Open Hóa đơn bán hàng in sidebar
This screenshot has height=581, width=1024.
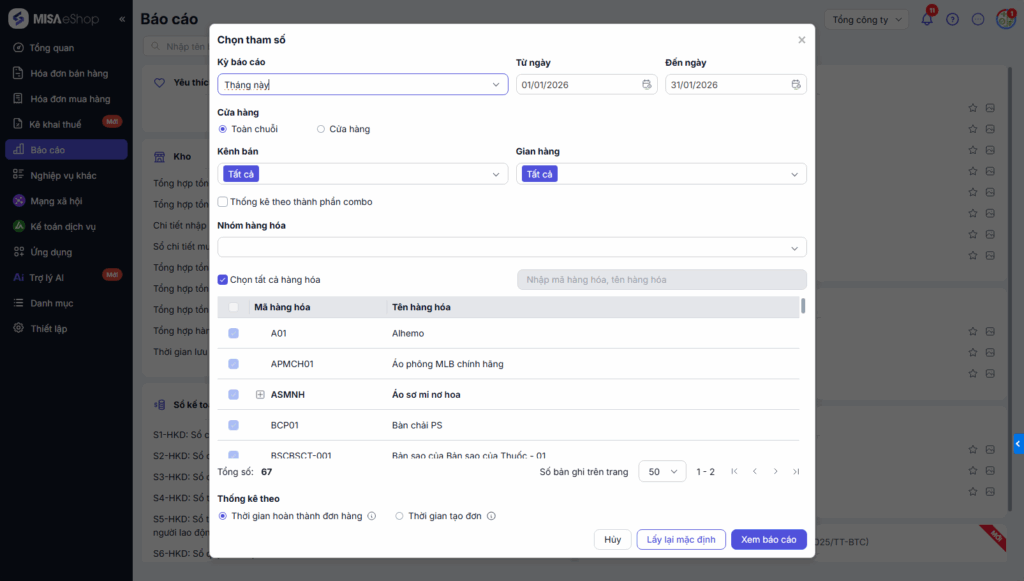coord(69,73)
